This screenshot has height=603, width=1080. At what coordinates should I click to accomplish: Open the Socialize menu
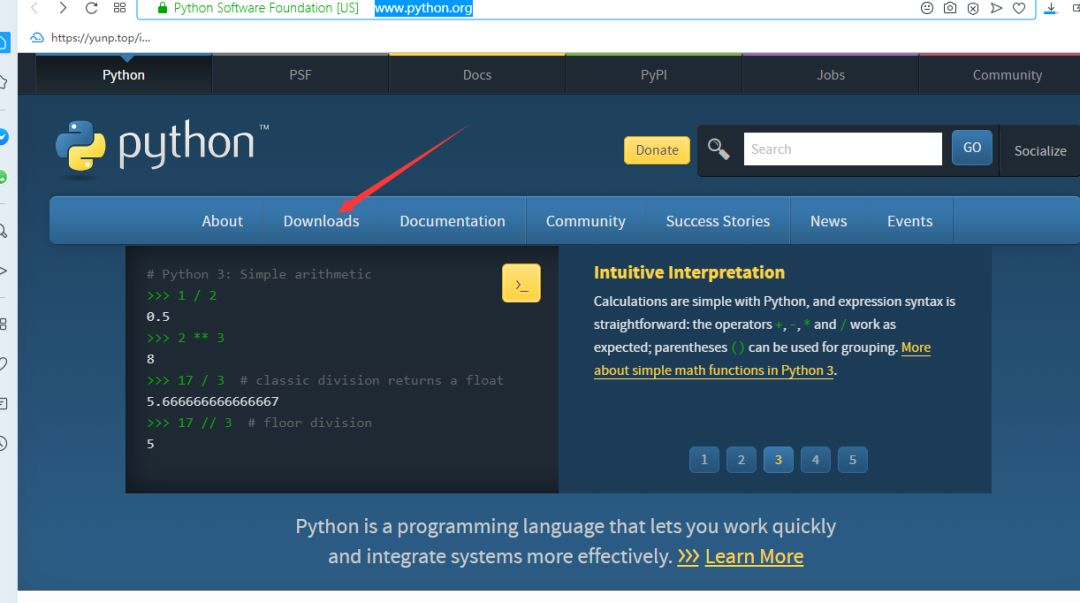[1040, 151]
